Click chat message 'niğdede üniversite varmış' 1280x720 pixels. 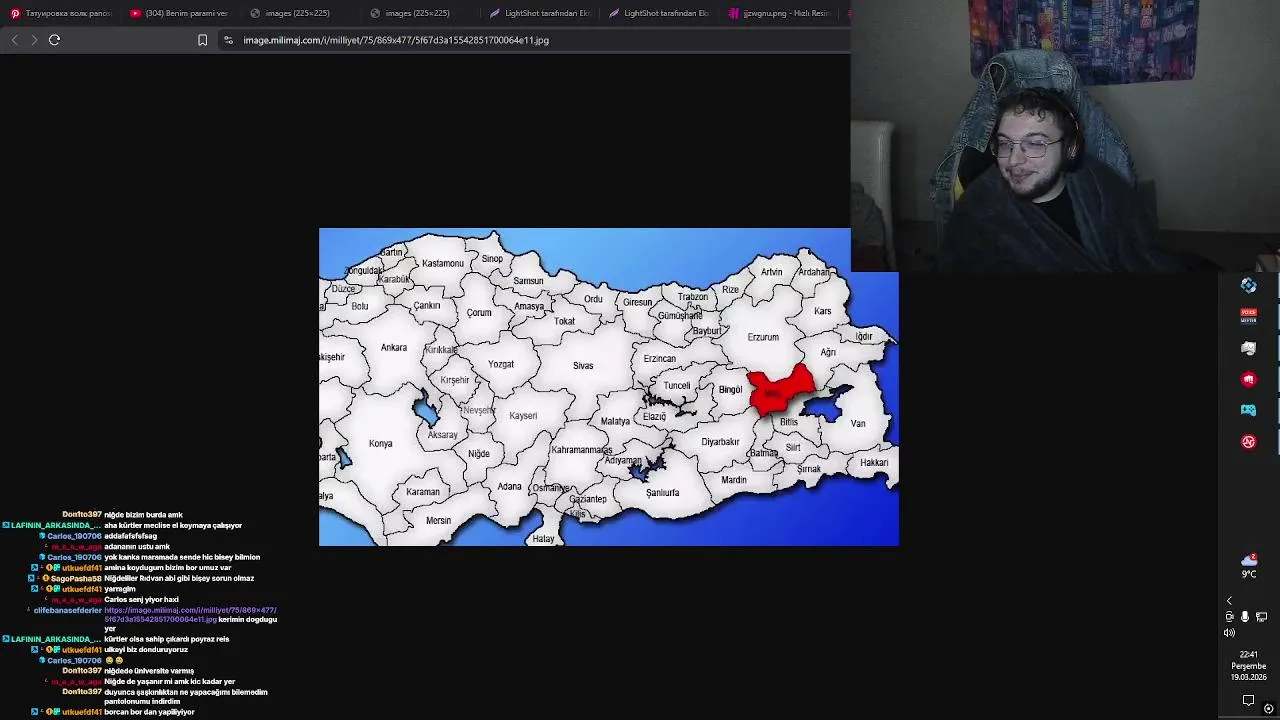coord(149,671)
